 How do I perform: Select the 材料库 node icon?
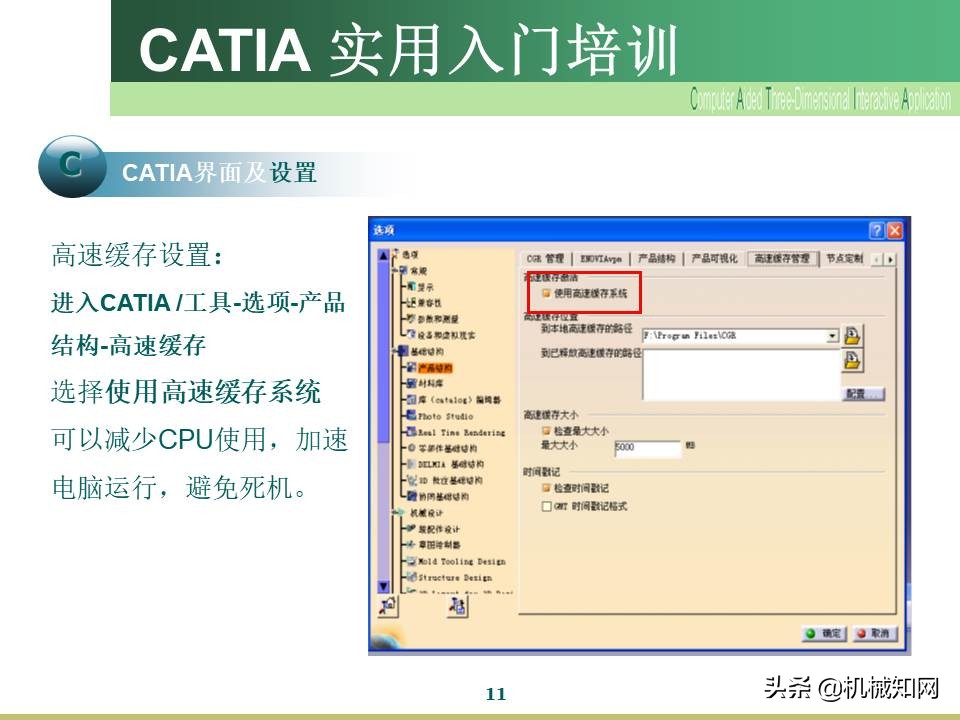pos(412,383)
